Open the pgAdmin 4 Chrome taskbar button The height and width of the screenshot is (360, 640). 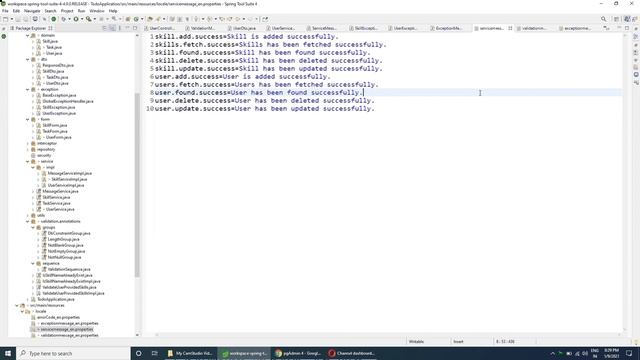click(x=298, y=353)
